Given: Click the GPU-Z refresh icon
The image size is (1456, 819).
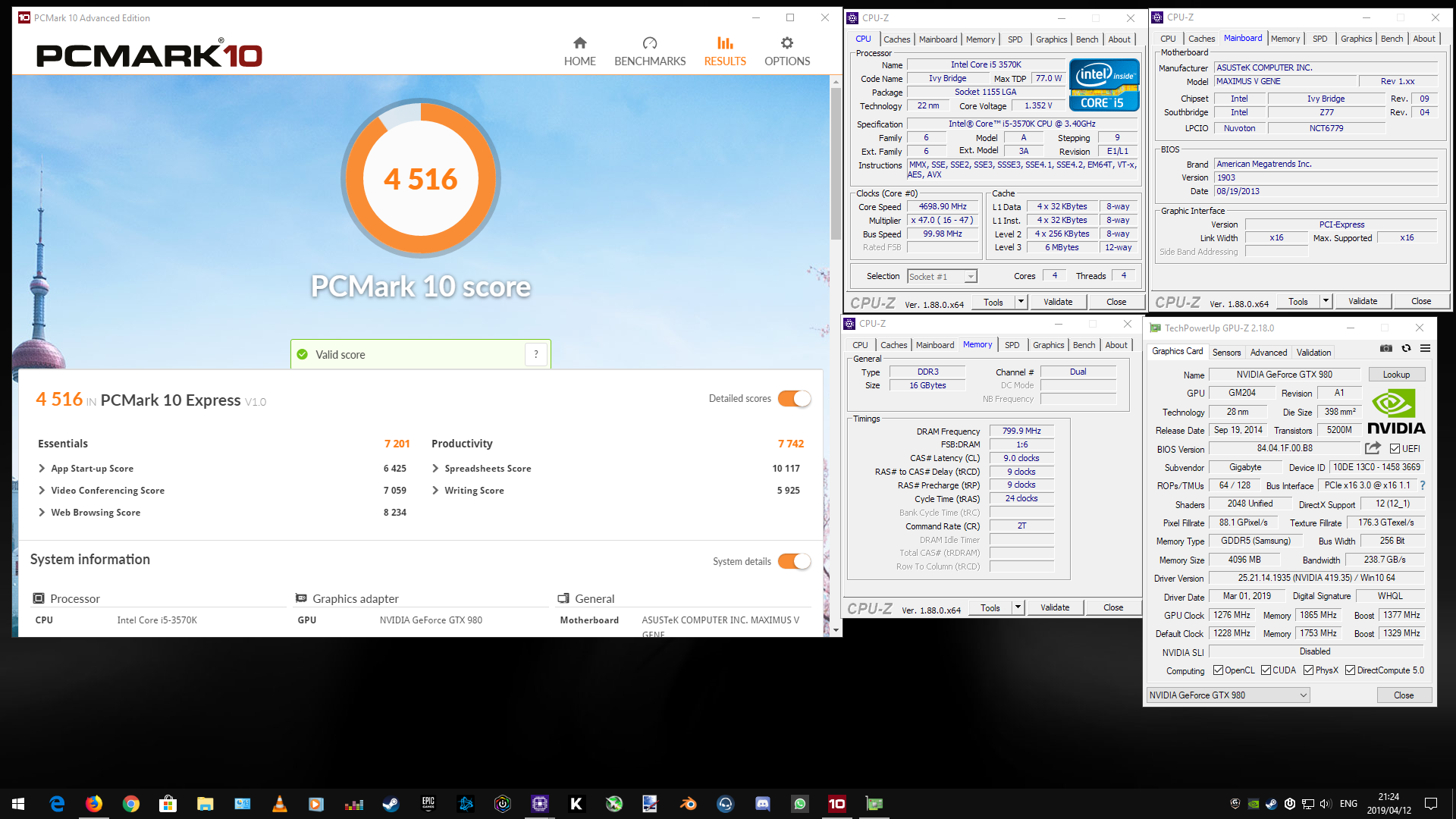Looking at the screenshot, I should [1406, 348].
